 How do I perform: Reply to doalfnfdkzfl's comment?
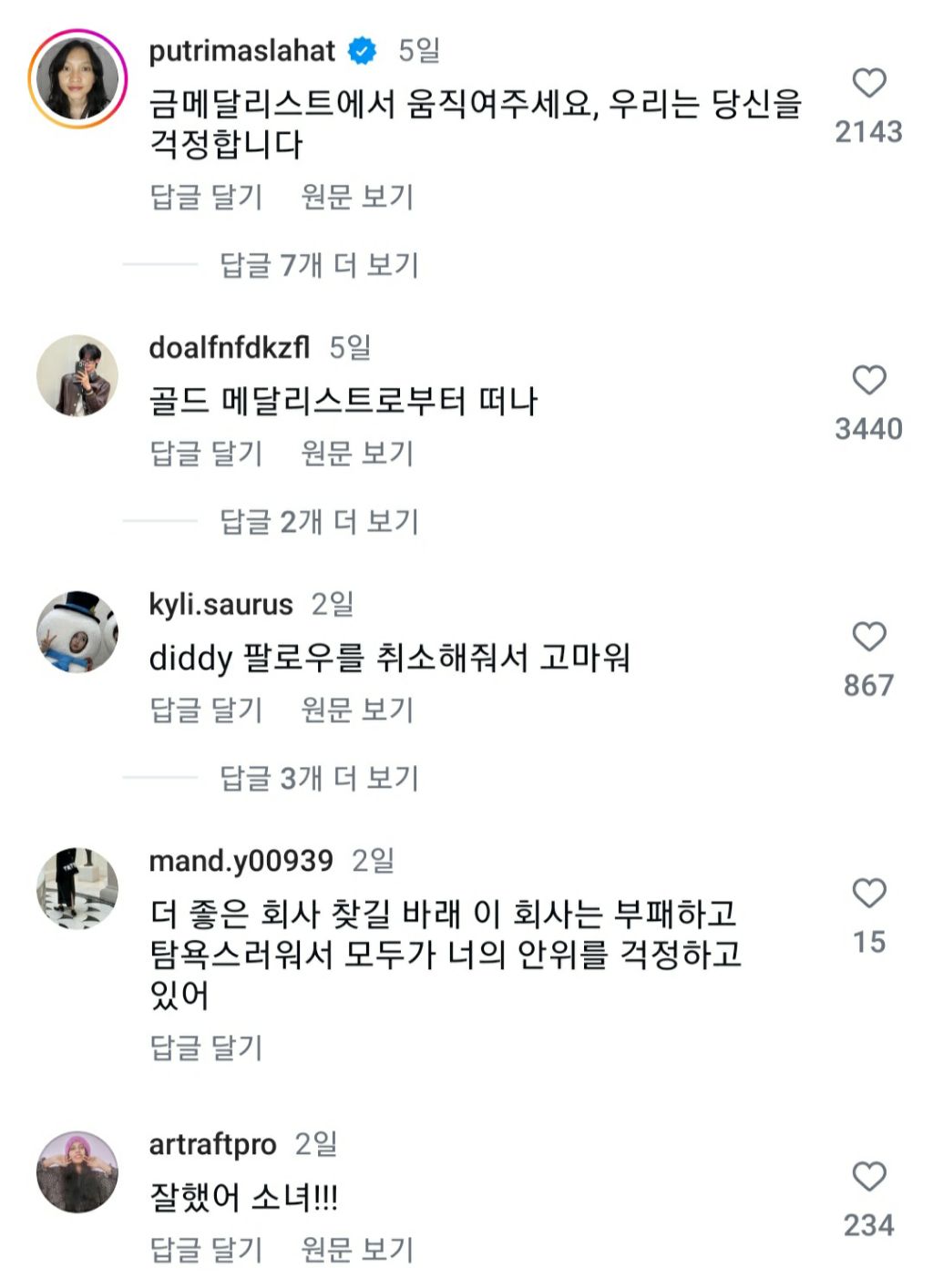[x=206, y=454]
